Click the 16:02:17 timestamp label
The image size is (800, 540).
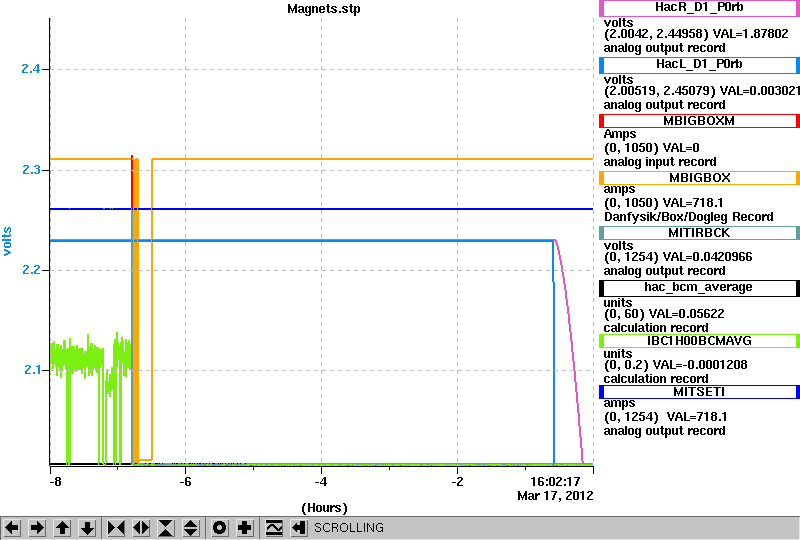click(555, 482)
